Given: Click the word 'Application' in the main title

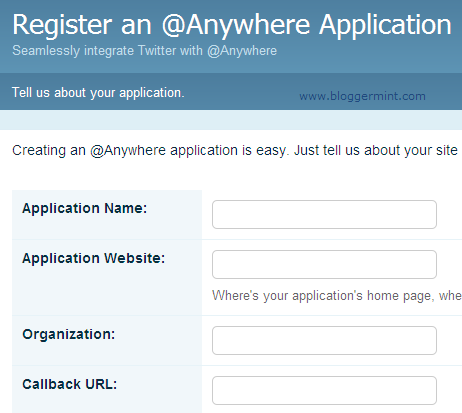Looking at the screenshot, I should (385, 26).
